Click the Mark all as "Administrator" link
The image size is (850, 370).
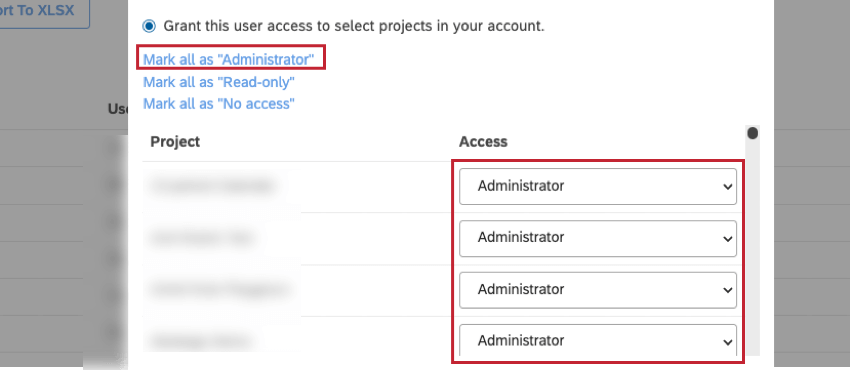click(x=229, y=60)
